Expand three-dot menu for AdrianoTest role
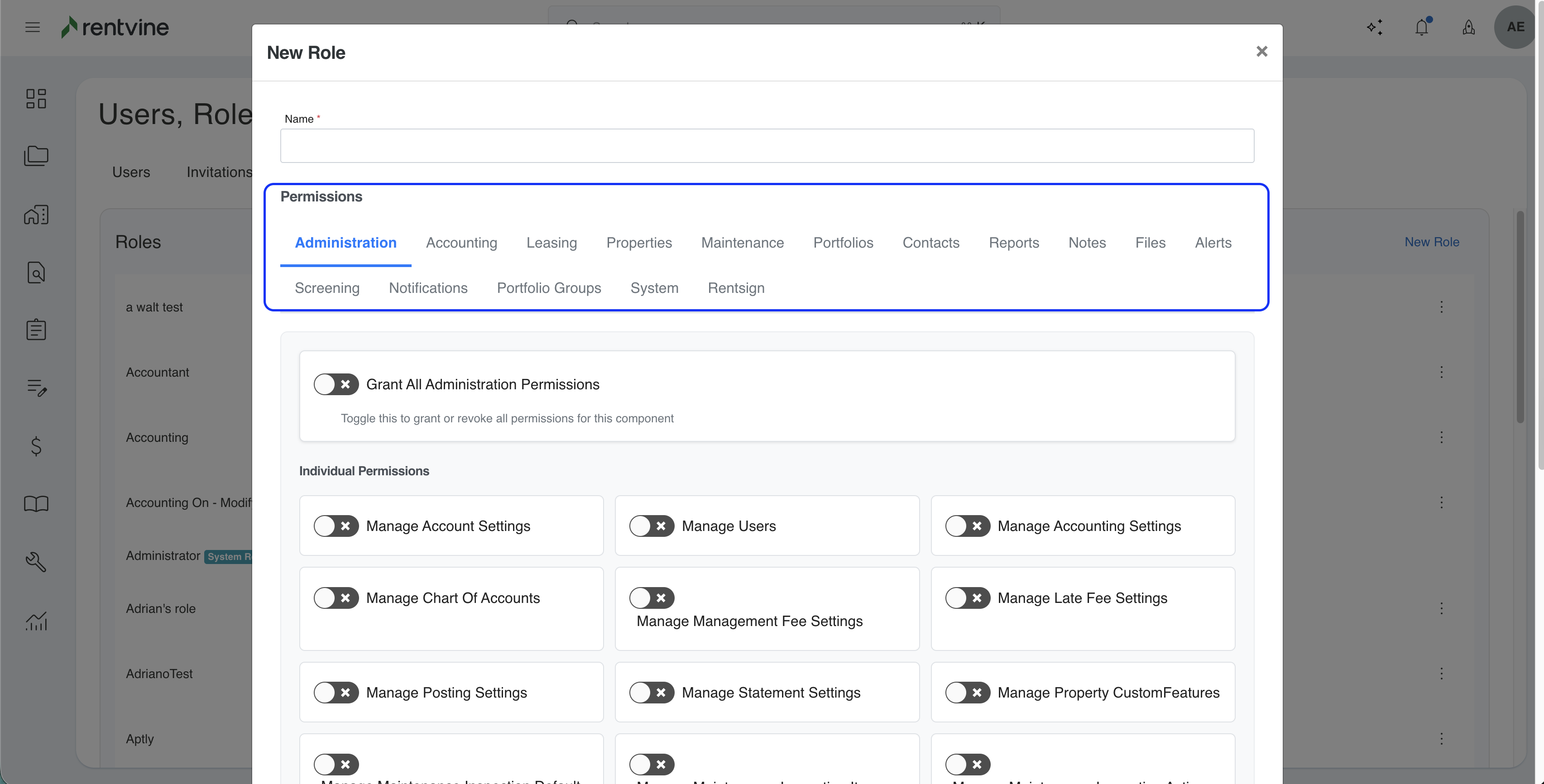Viewport: 1544px width, 784px height. pos(1442,674)
